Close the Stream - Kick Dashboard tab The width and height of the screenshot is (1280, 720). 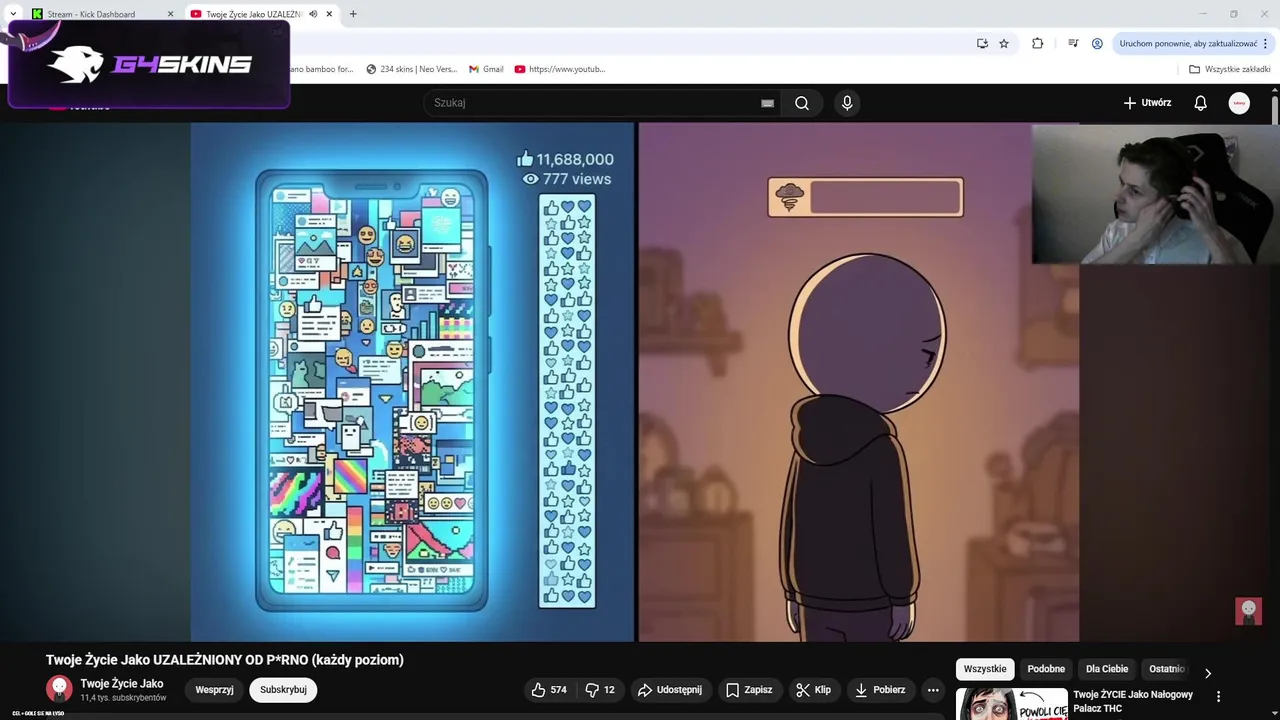170,14
